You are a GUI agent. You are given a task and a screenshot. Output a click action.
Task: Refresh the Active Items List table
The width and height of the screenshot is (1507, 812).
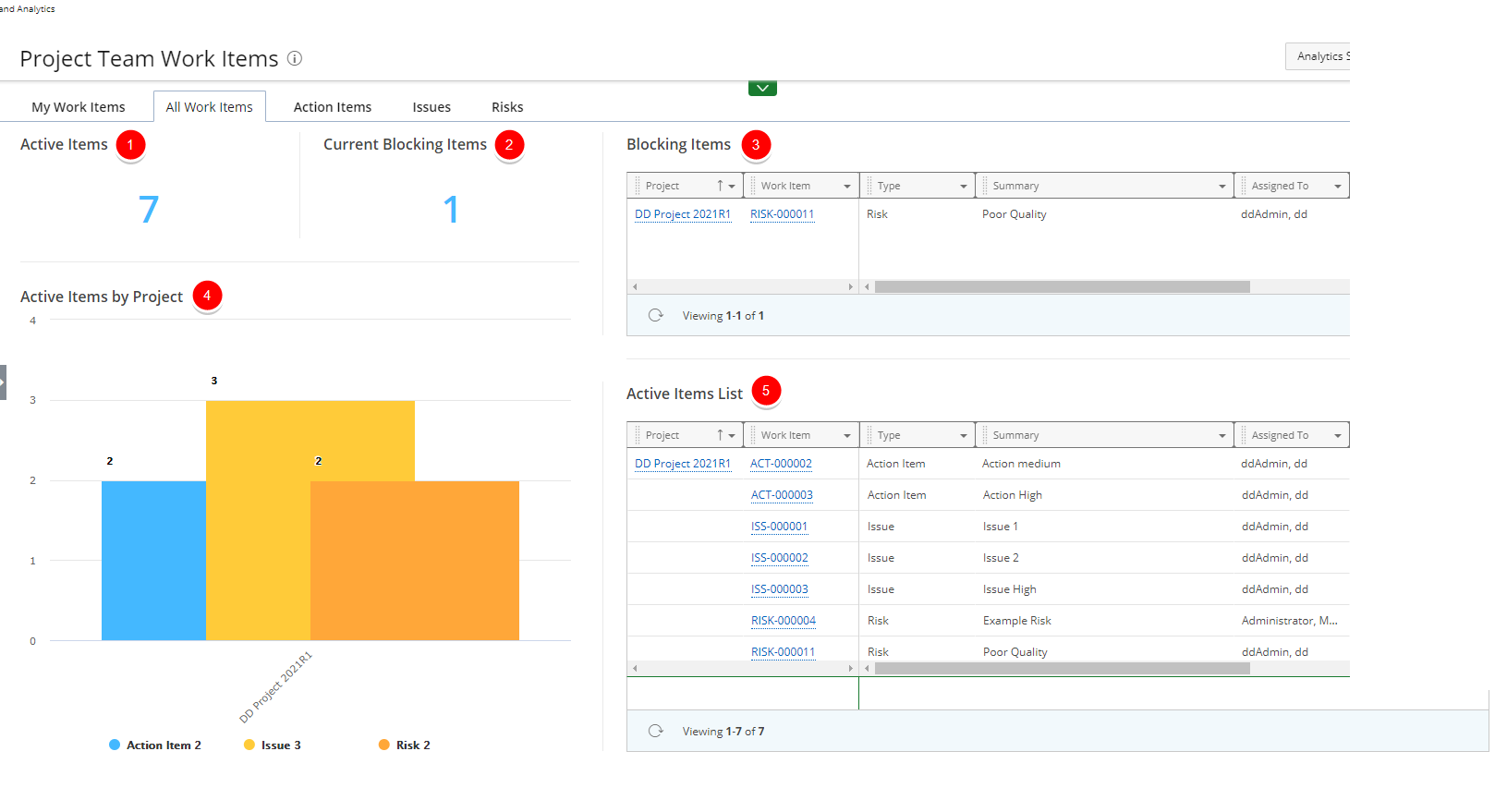click(656, 731)
